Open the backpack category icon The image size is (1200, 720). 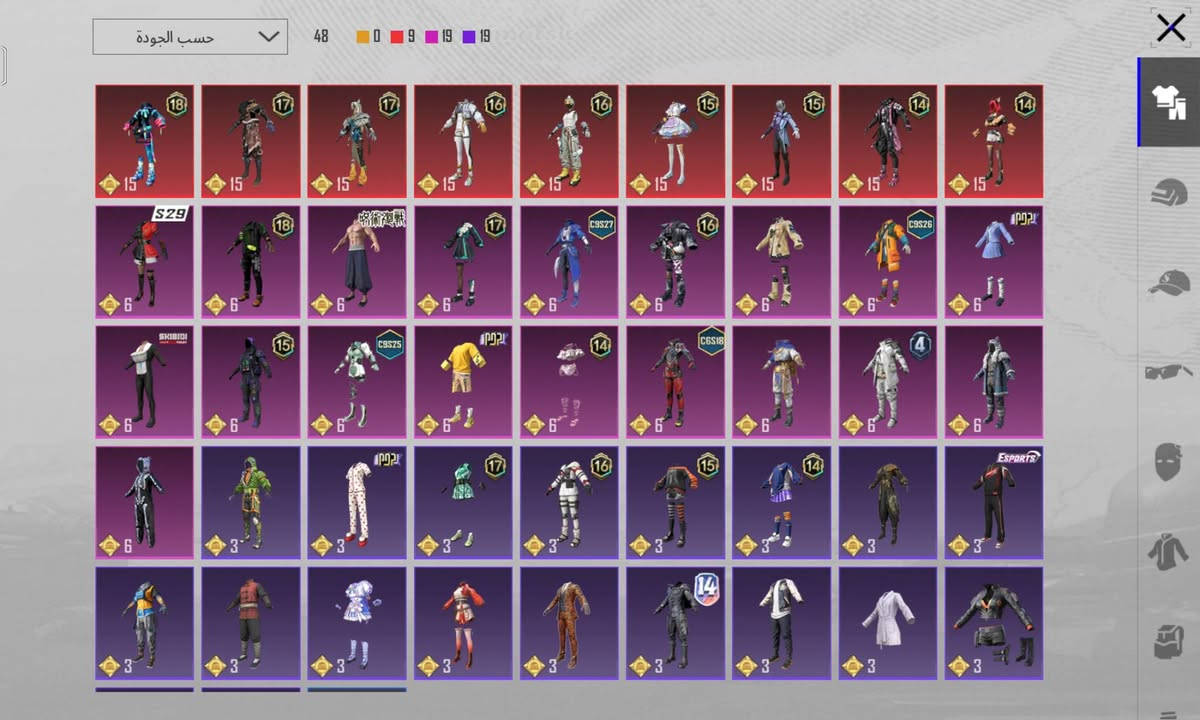(1169, 640)
